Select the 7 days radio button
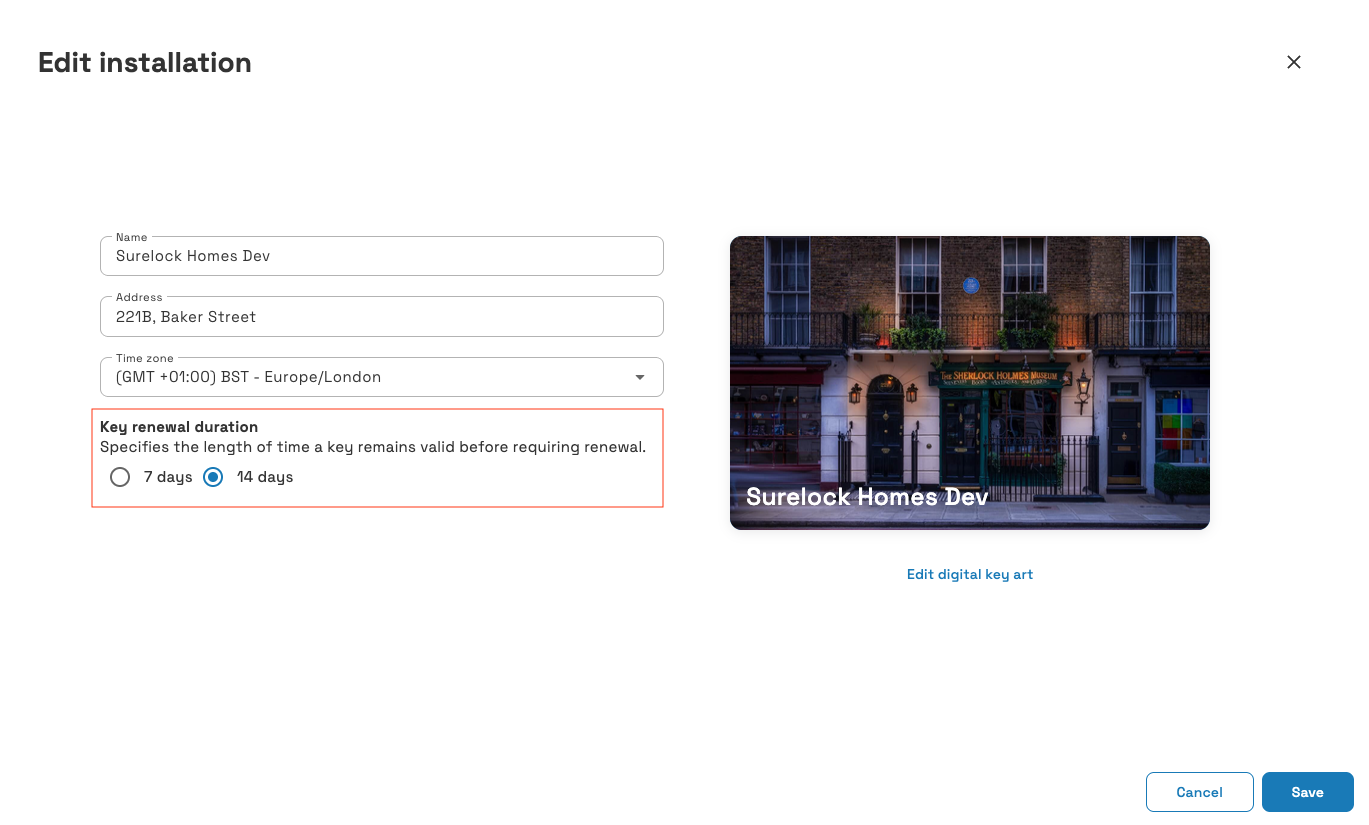This screenshot has width=1369, height=825. [x=120, y=477]
